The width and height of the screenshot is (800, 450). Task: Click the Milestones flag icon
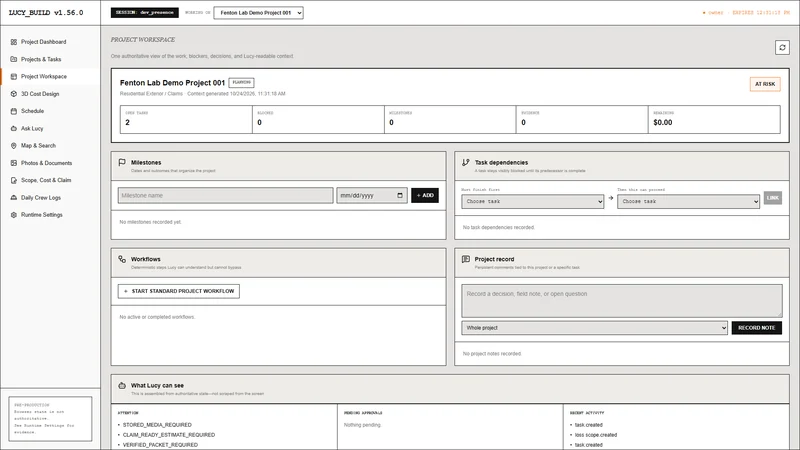point(122,162)
